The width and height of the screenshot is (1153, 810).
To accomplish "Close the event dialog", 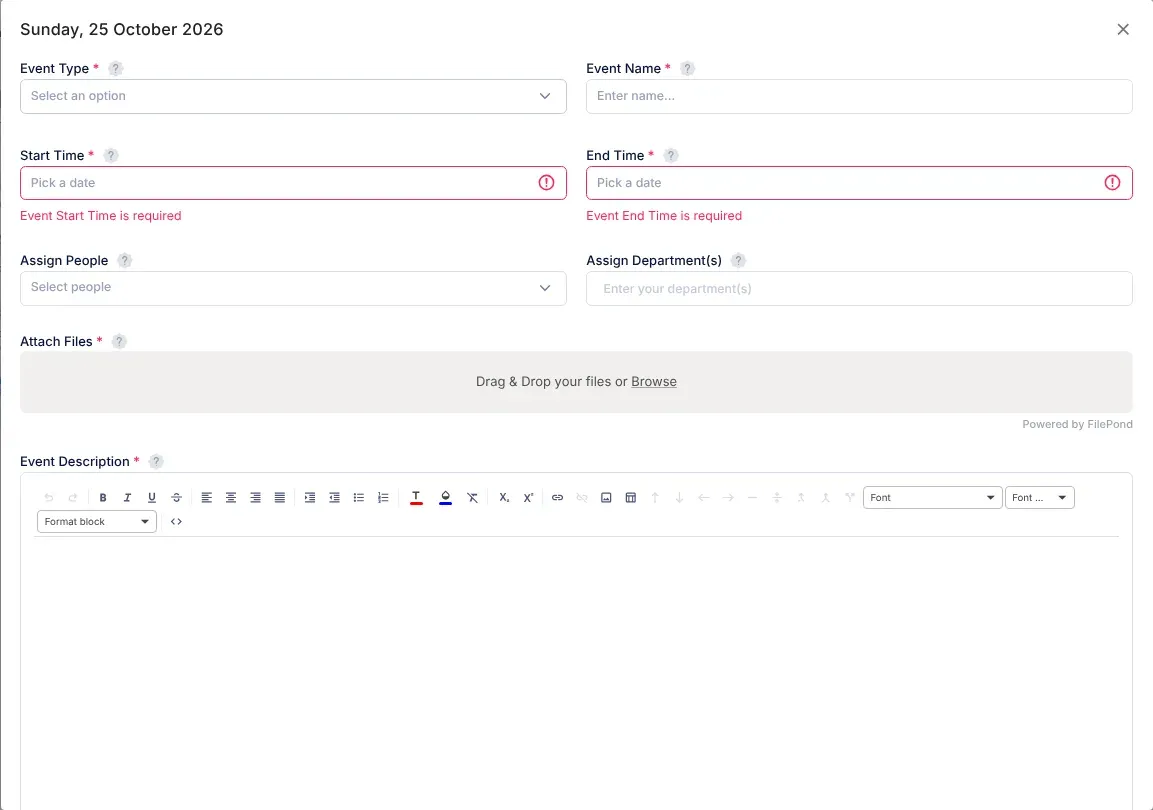I will pyautogui.click(x=1123, y=29).
